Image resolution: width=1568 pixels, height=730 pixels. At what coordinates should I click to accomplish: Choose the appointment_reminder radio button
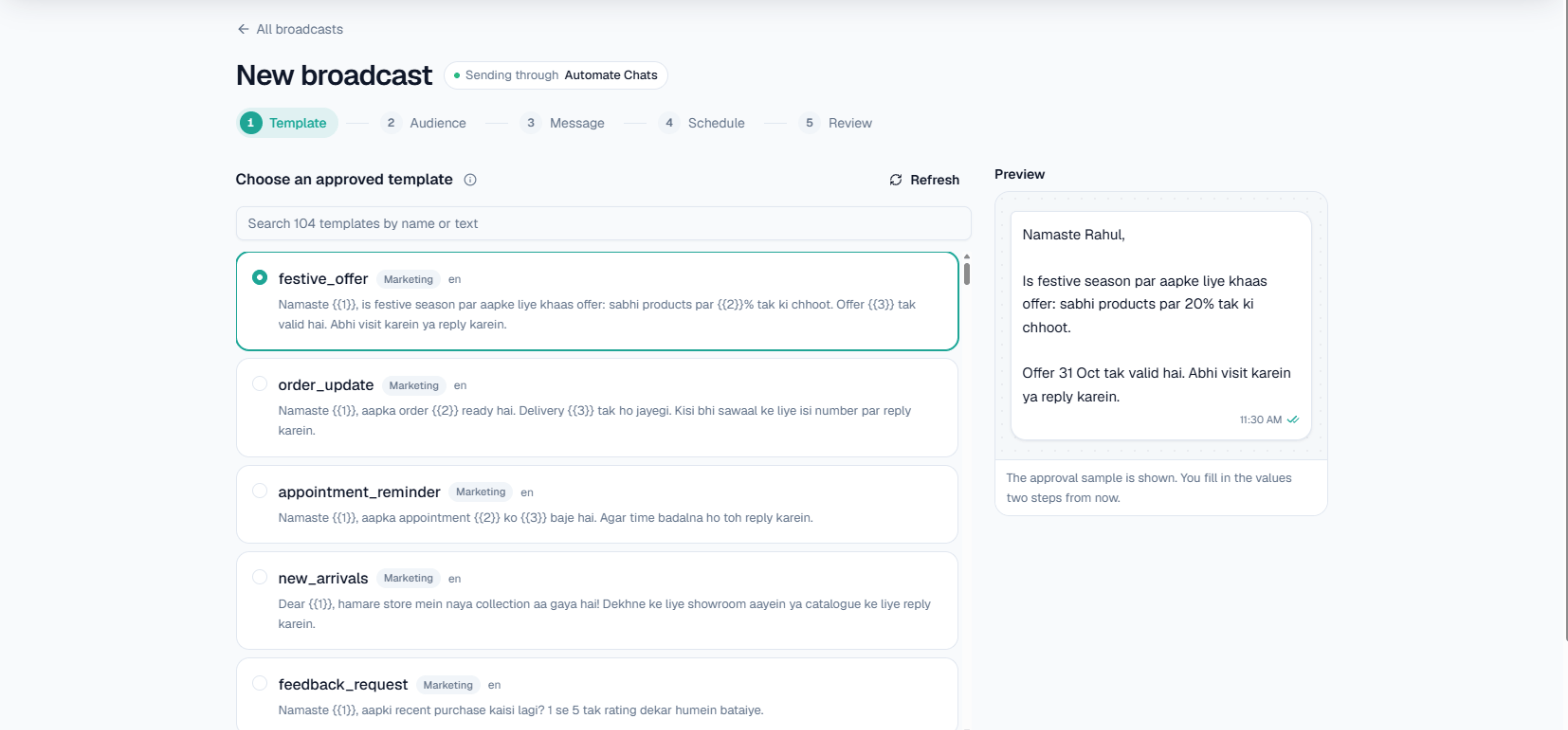[260, 490]
